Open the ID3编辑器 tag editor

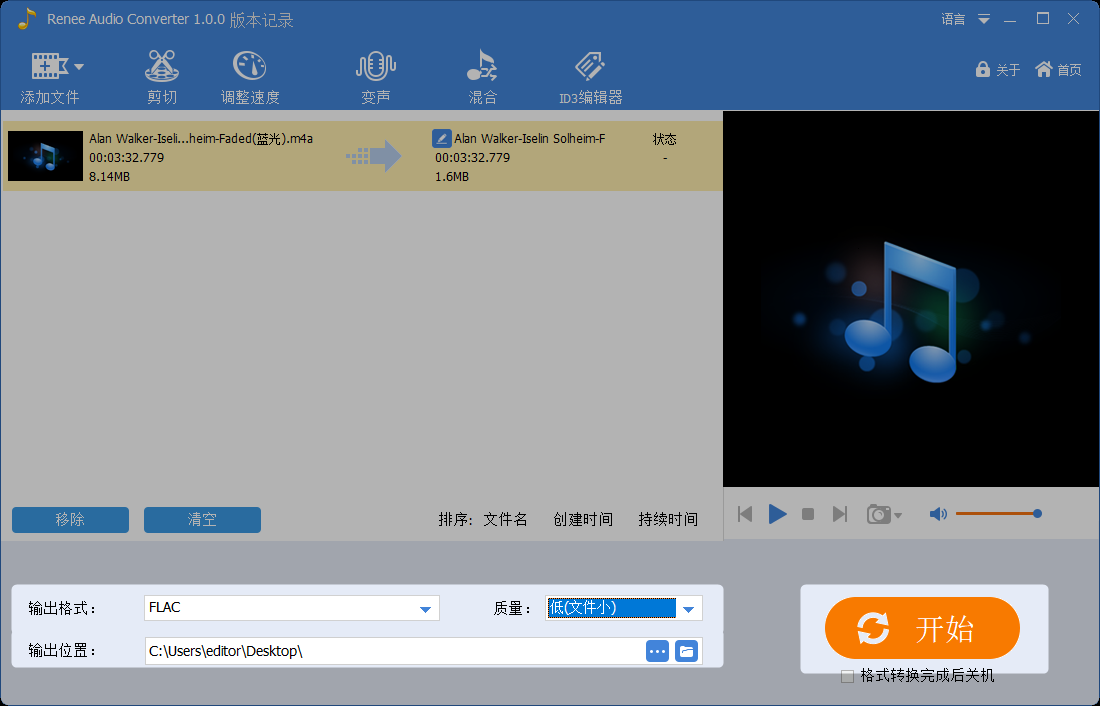click(x=591, y=79)
